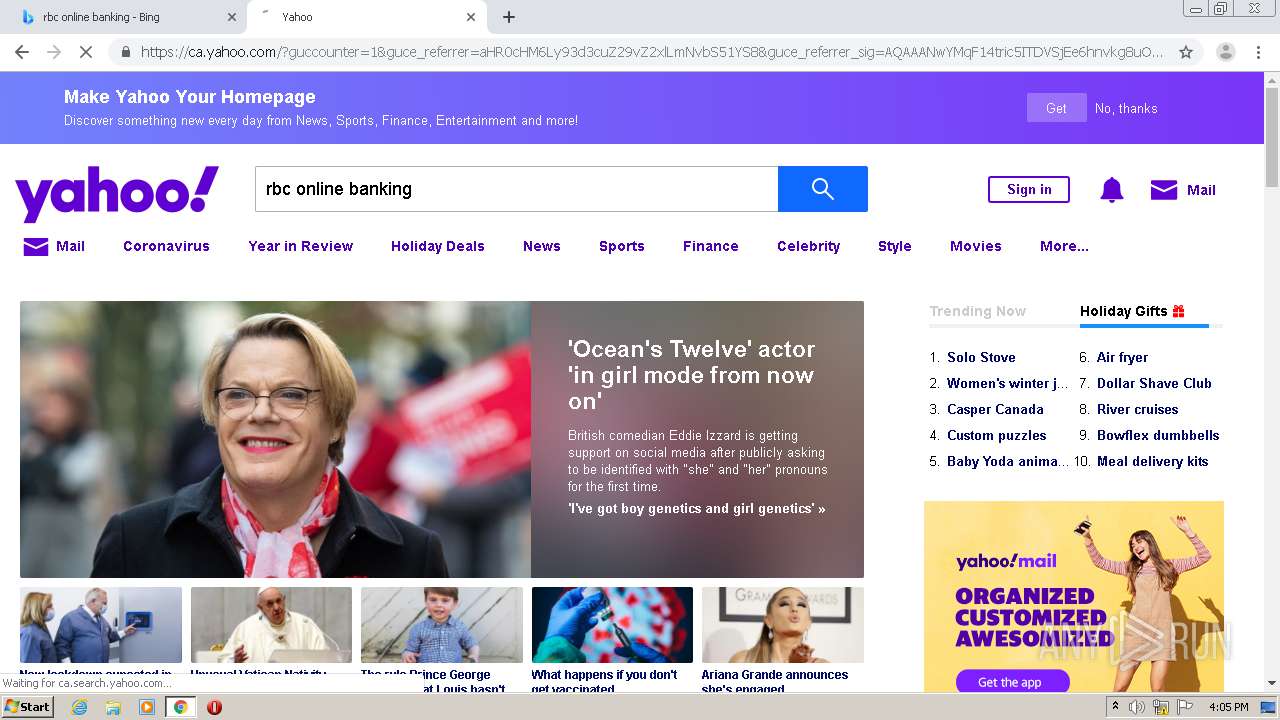Viewport: 1280px width, 720px height.
Task: Open the Ariana Grande story thumbnail
Action: click(x=783, y=625)
